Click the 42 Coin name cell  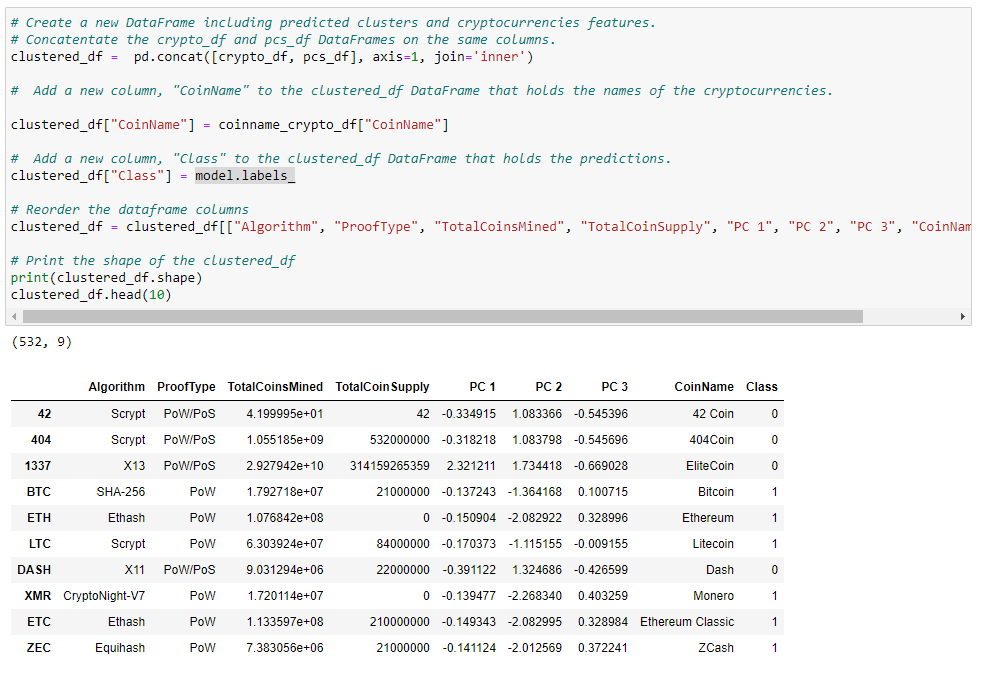coord(713,414)
